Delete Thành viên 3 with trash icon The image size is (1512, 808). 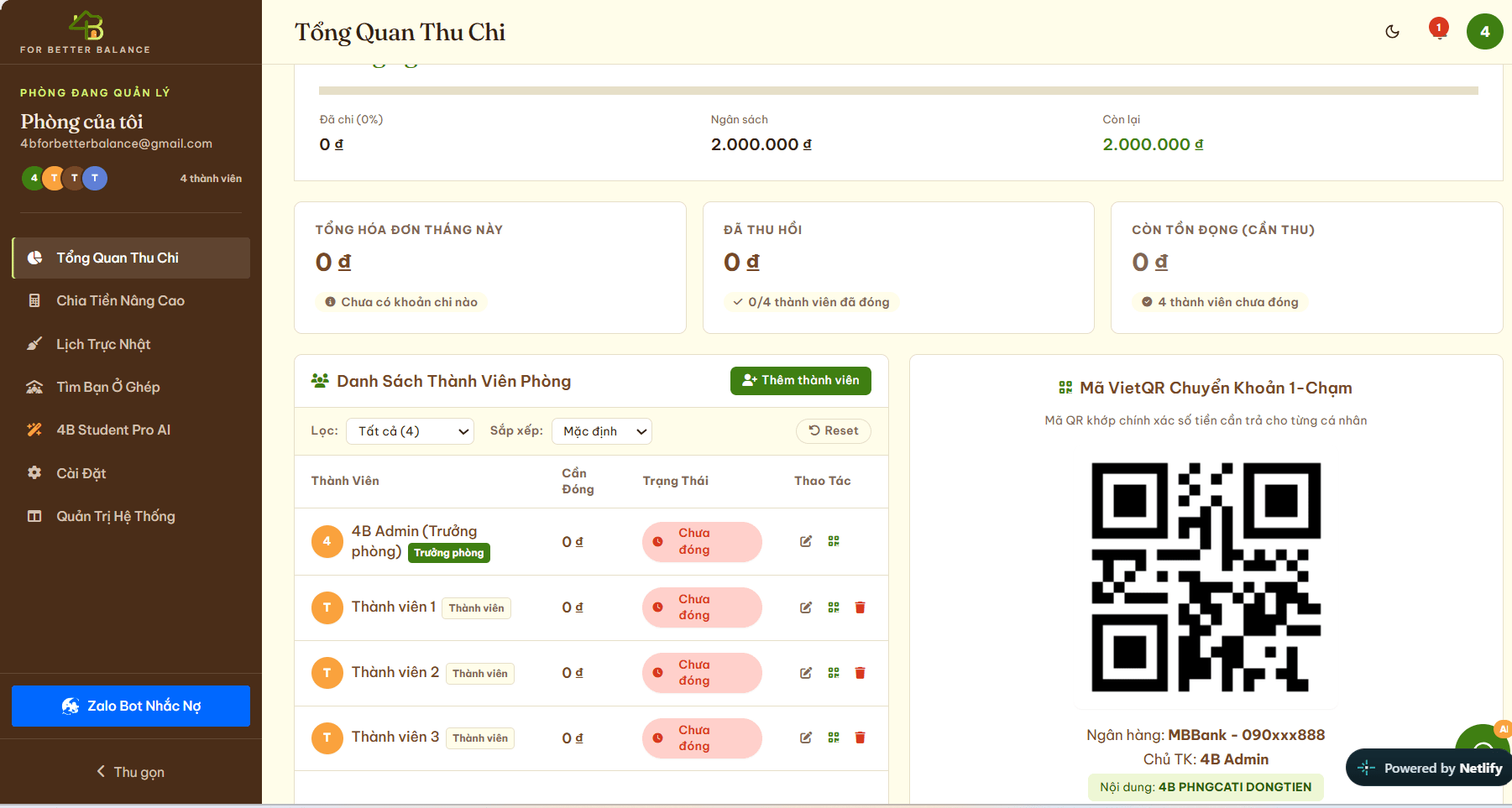click(x=860, y=738)
